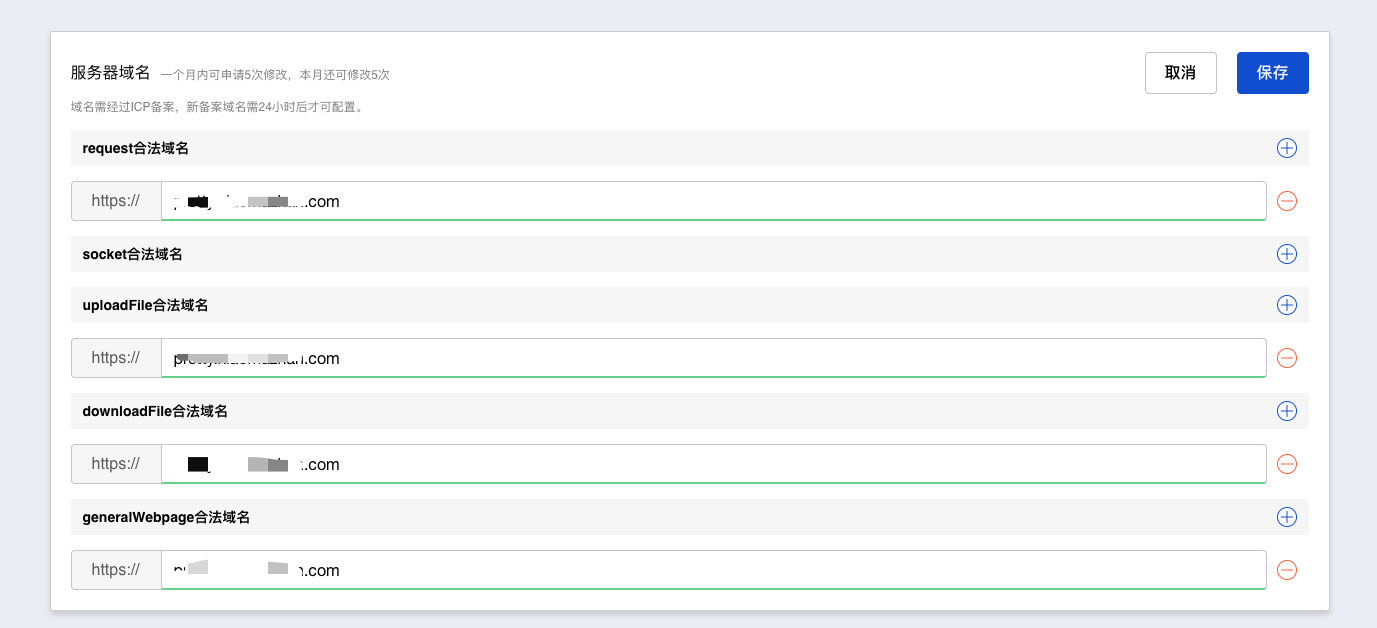1377x628 pixels.
Task: Click plus icon beside uploadFile合法域名
Action: coord(1287,305)
